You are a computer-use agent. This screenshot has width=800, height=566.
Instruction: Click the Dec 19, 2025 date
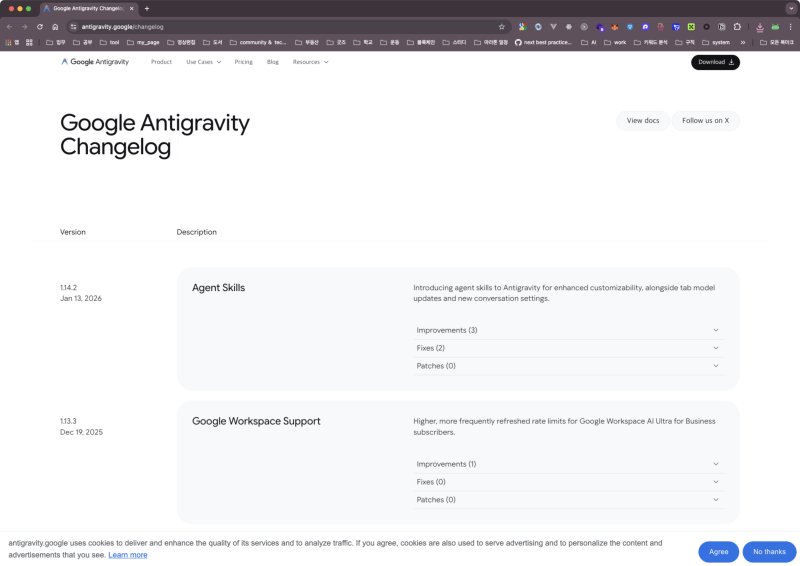click(81, 432)
